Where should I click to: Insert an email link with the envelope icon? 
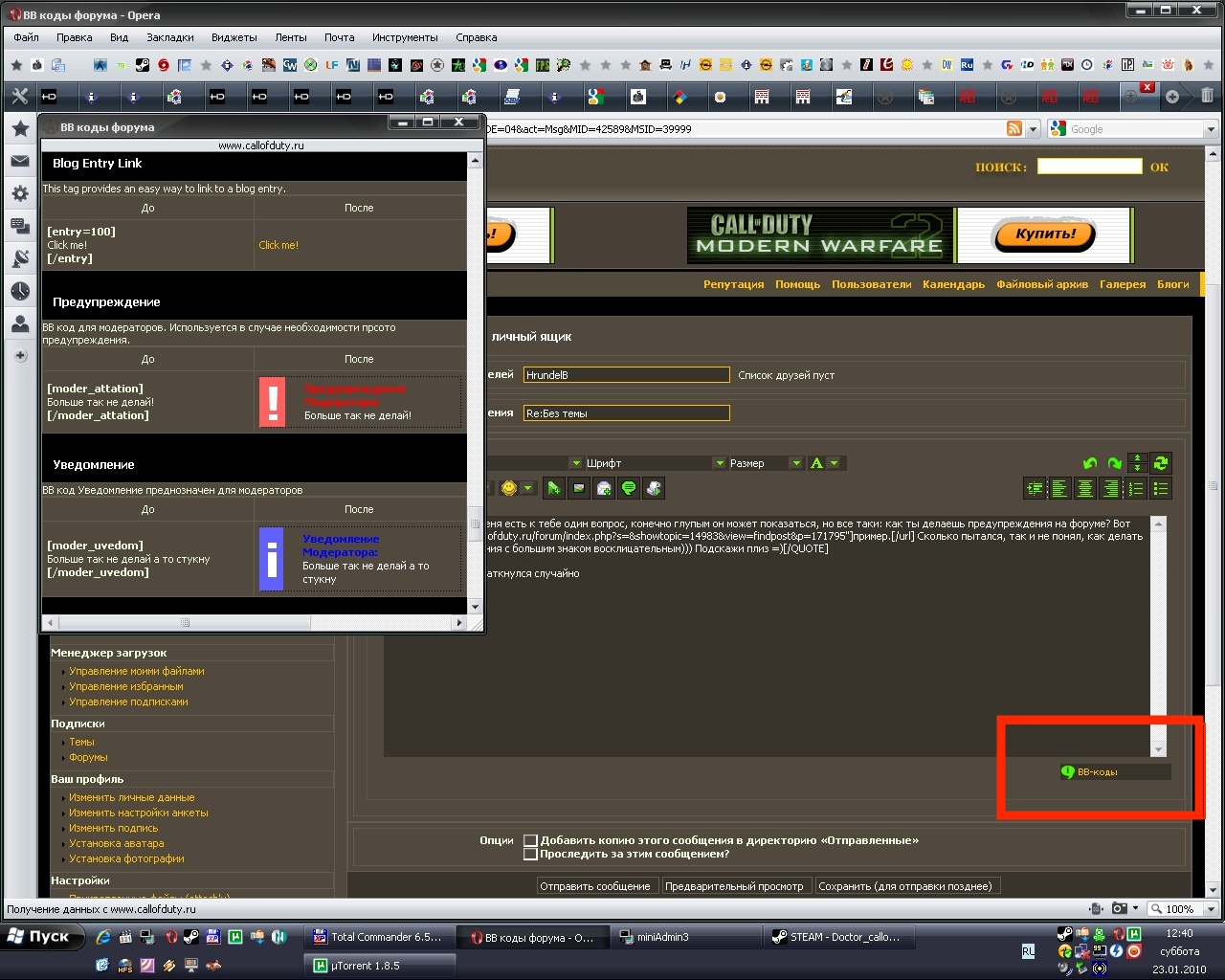(x=604, y=488)
